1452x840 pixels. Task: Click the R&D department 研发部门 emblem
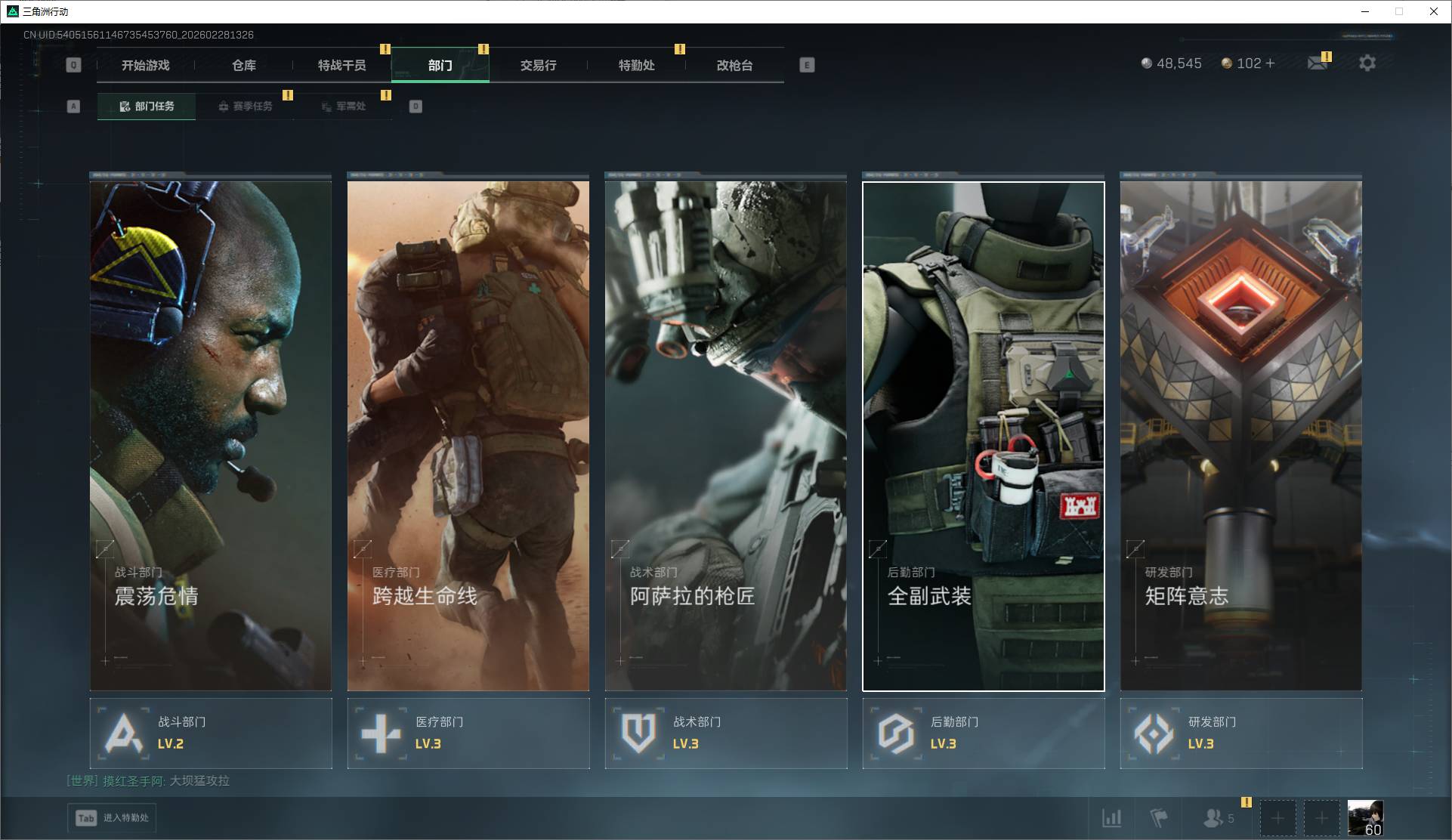tap(1154, 733)
